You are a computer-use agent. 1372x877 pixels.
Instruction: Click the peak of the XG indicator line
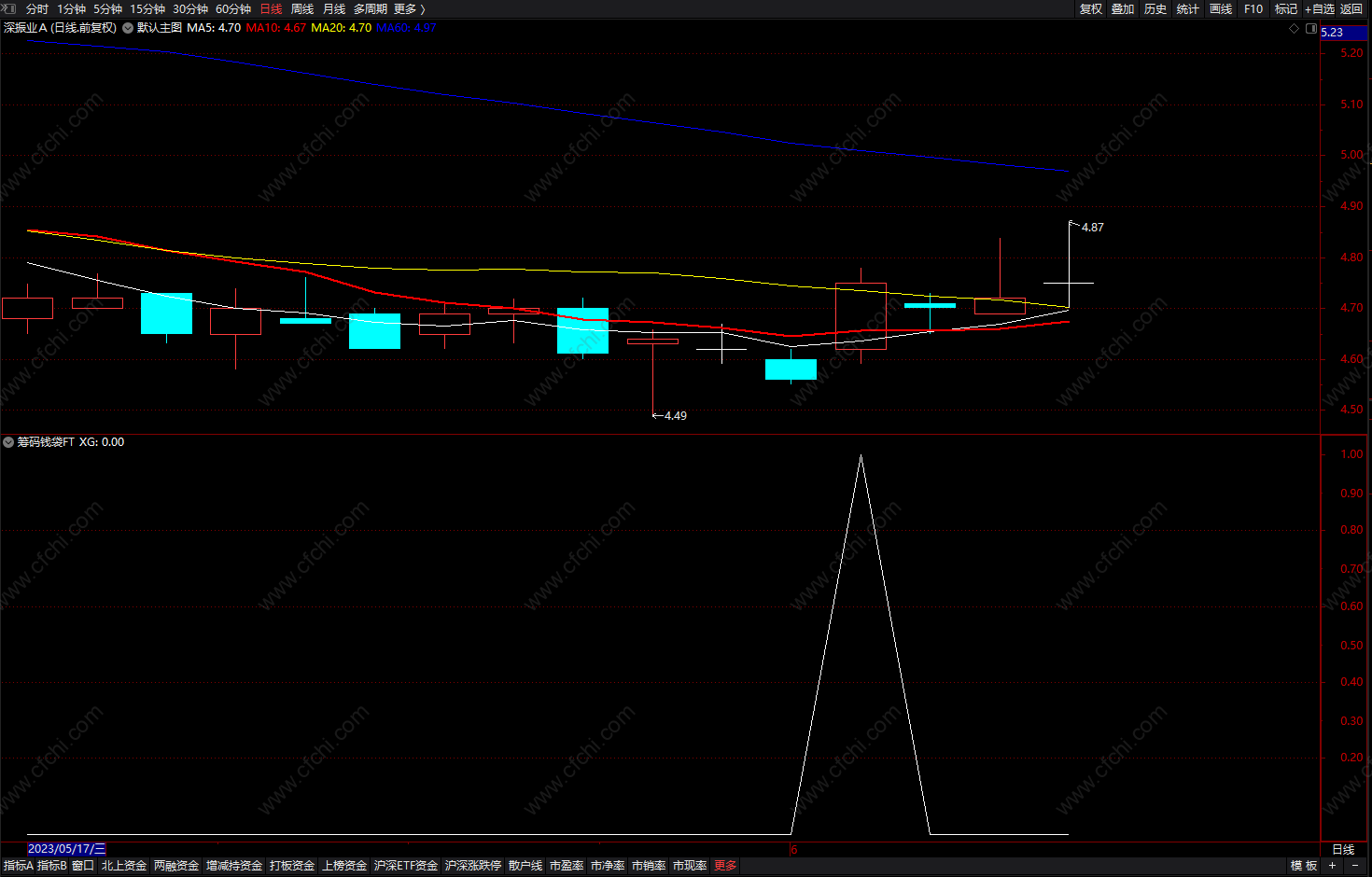click(861, 455)
